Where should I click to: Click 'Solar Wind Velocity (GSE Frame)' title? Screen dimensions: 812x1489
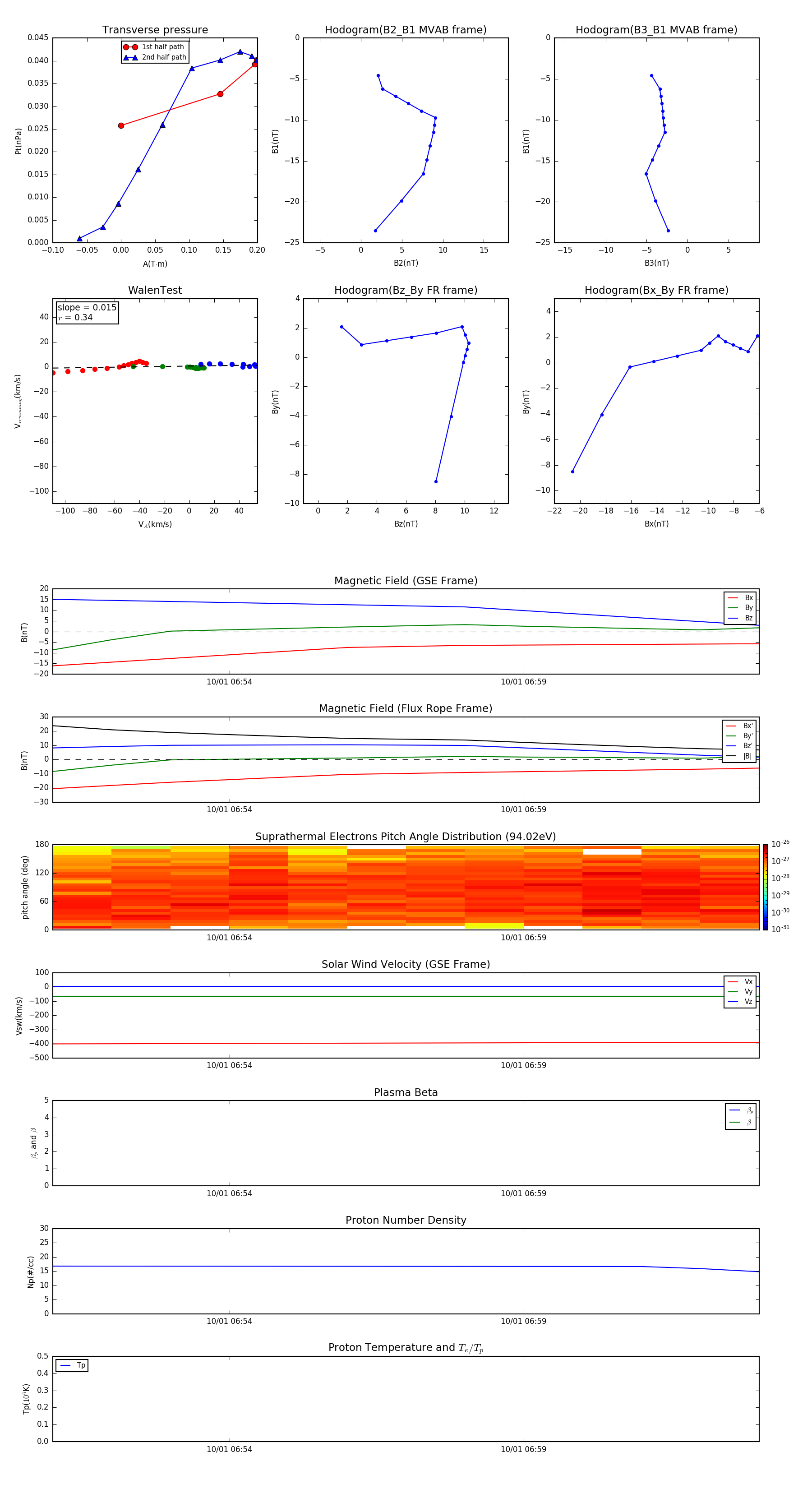(406, 965)
